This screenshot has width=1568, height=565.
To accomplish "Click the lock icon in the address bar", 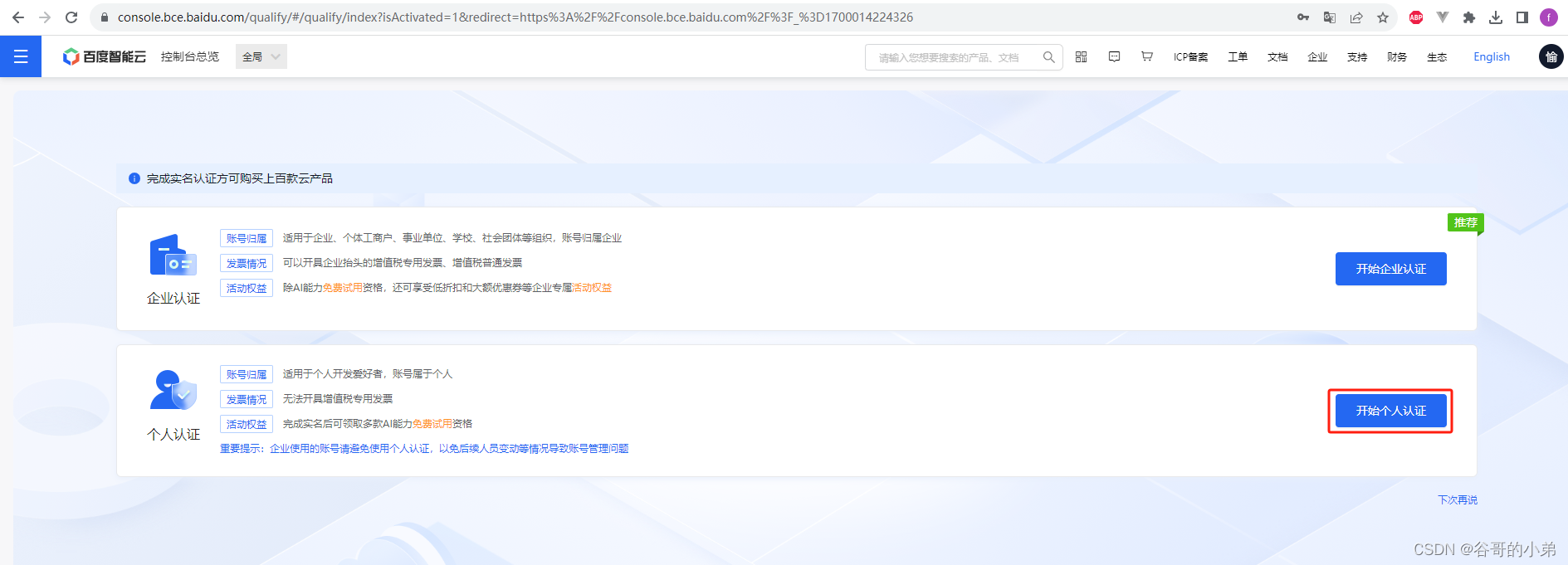I will pos(105,17).
